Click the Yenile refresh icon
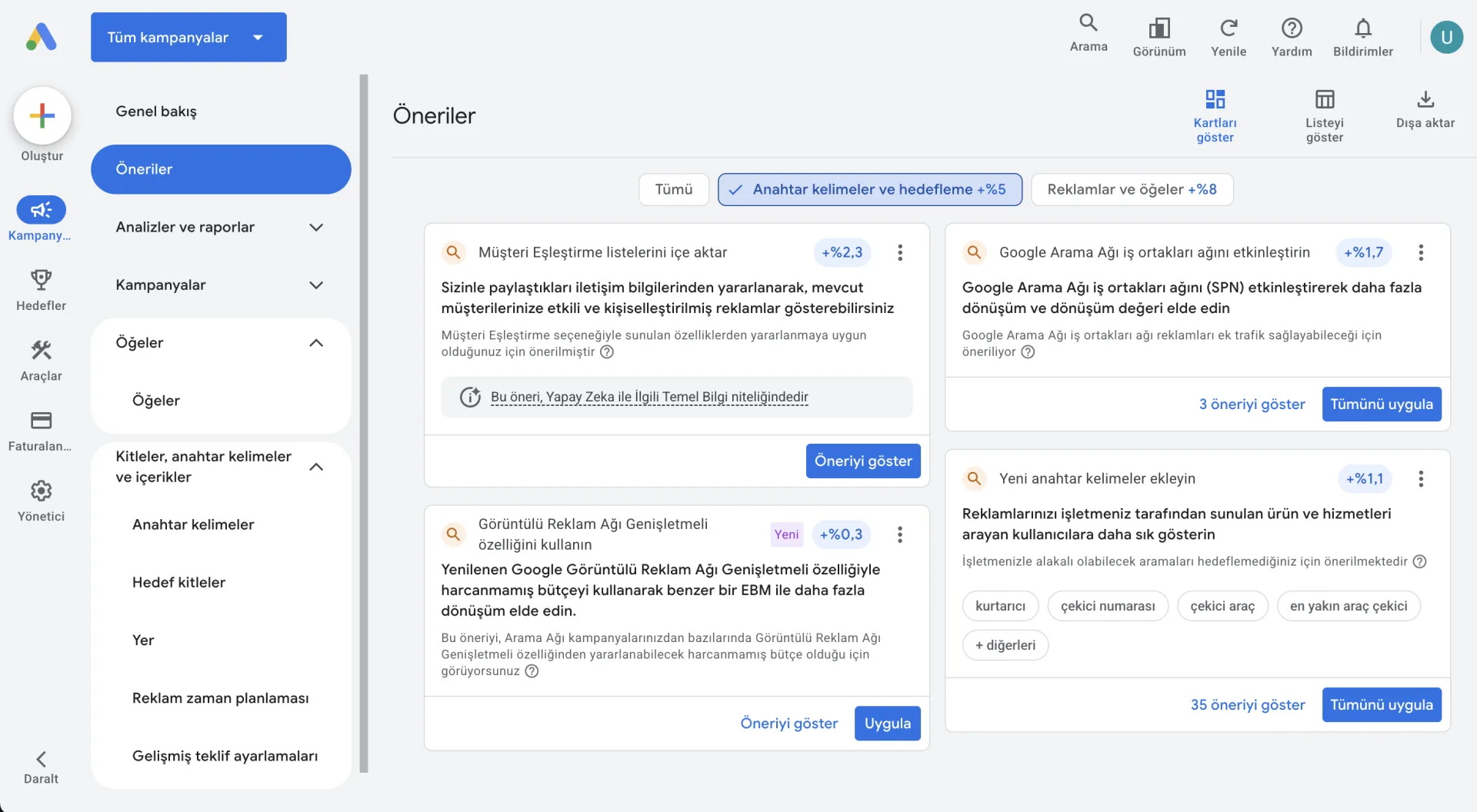This screenshot has height=812, width=1477. 1228,28
